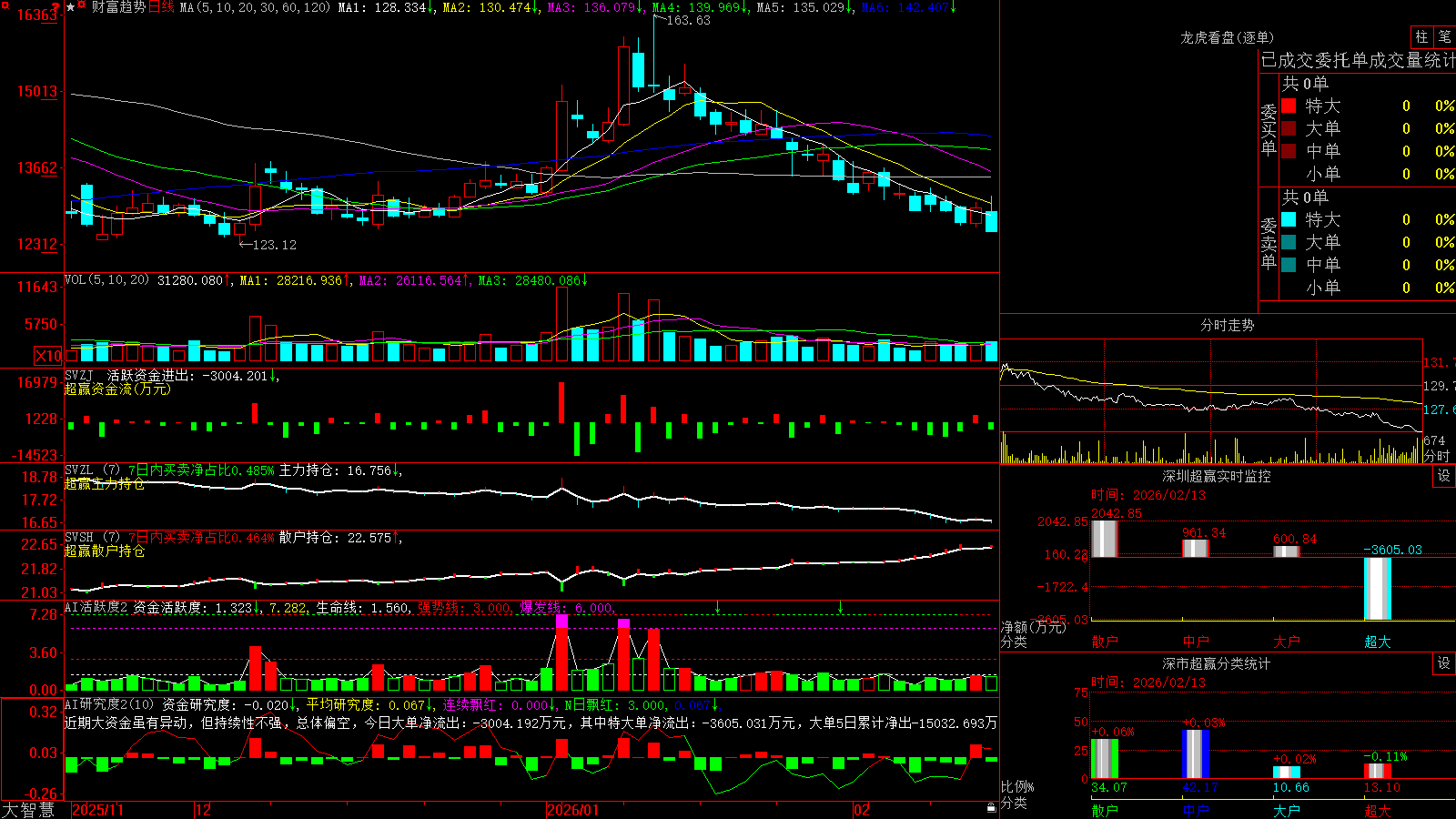This screenshot has width=1456, height=819.
Task: Click the 主力持仓: 16.756 value
Action: click(x=335, y=470)
